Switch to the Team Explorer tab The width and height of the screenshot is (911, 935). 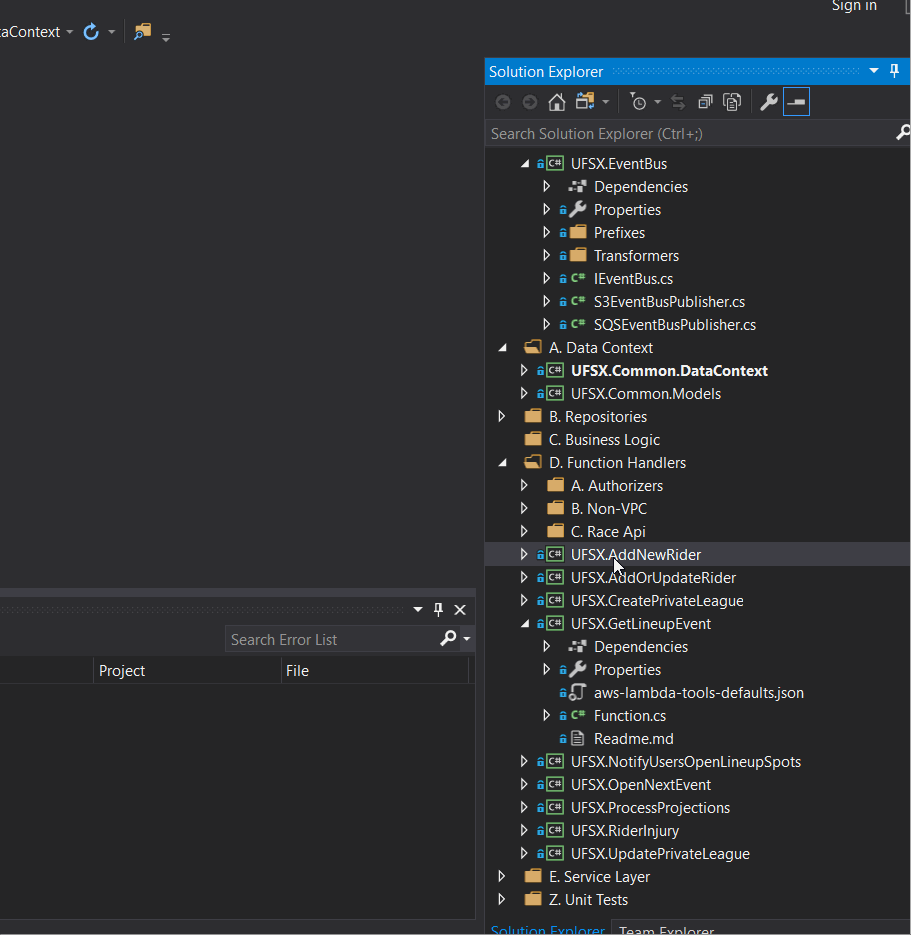(x=665, y=930)
